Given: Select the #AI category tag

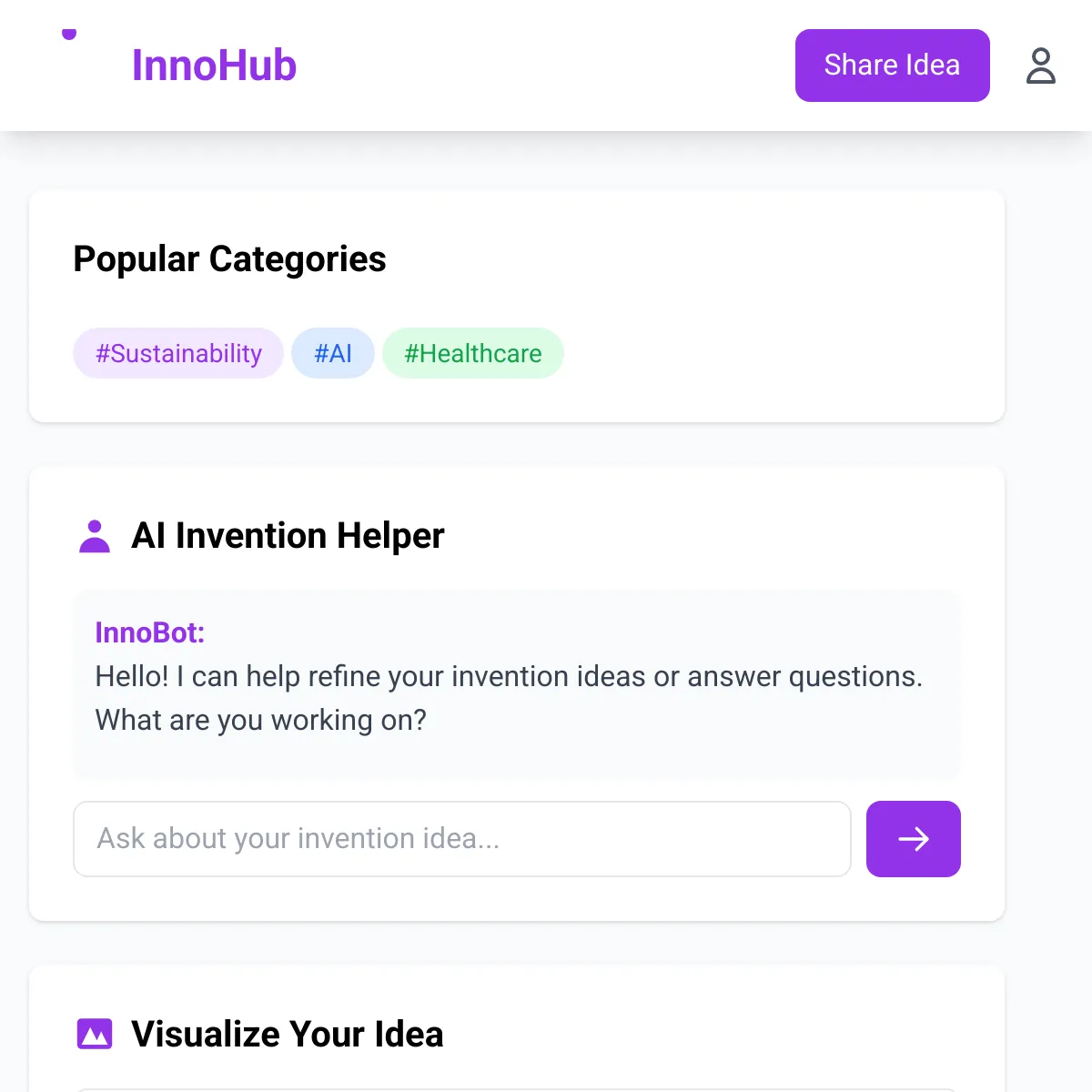Looking at the screenshot, I should 333,353.
